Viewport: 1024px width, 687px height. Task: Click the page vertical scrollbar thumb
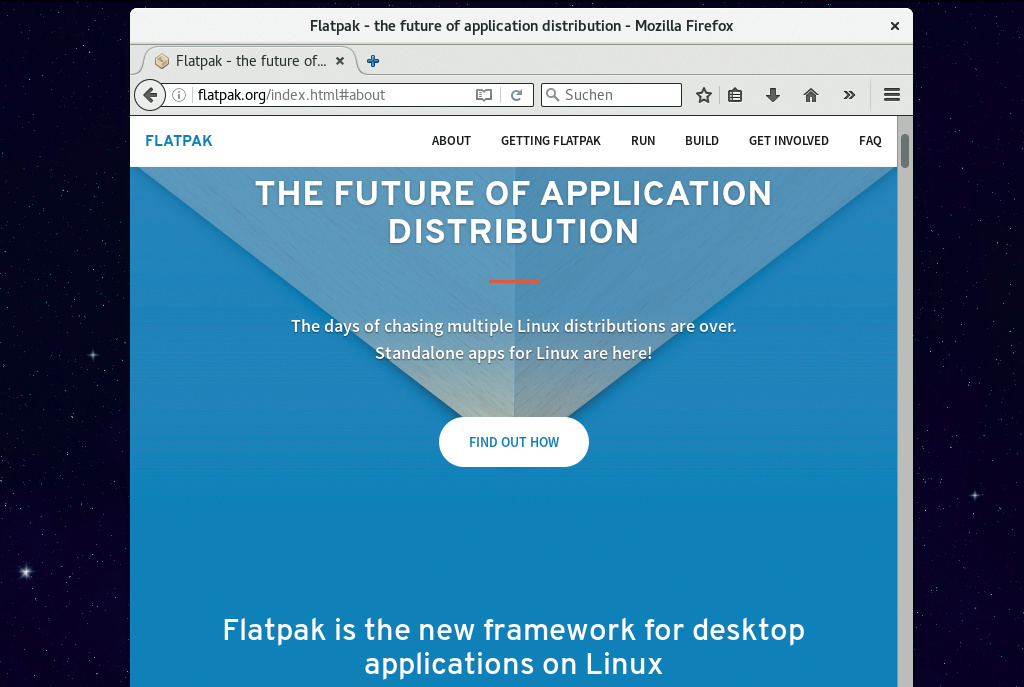[x=904, y=151]
